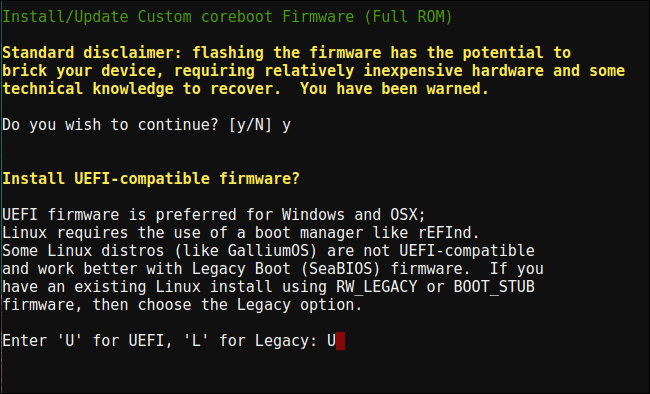Click the typed 'y' answer after [y/N]
The image size is (650, 394).
coord(286,126)
